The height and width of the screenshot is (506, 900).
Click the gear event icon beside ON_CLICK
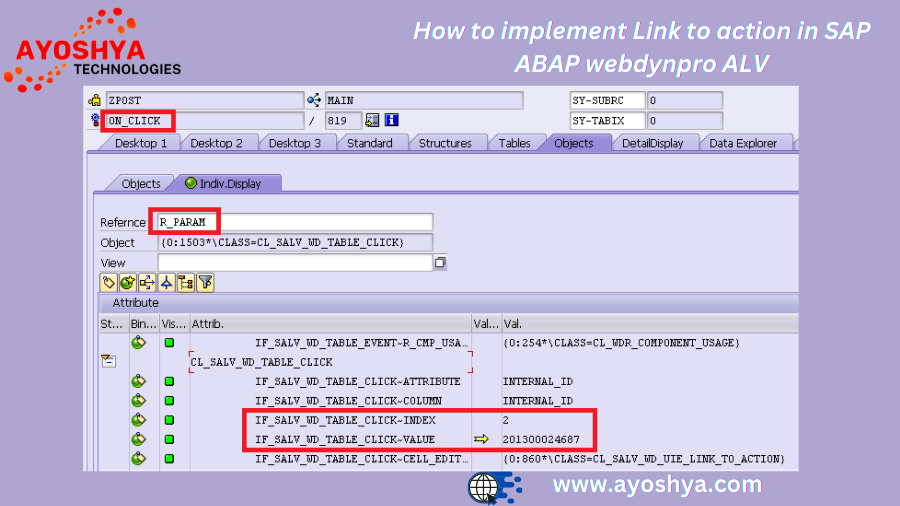pyautogui.click(x=95, y=120)
